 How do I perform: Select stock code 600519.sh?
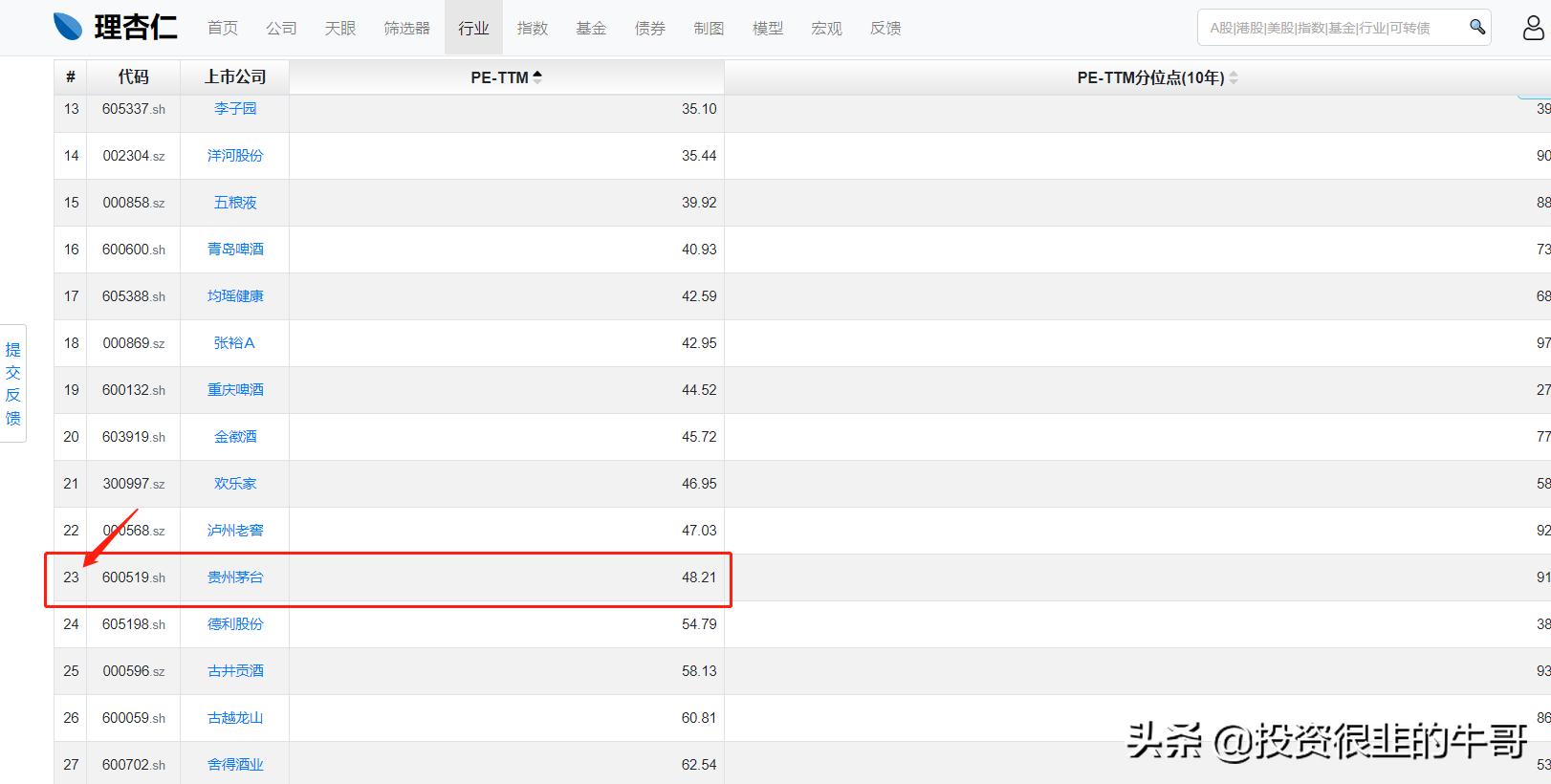(x=134, y=577)
